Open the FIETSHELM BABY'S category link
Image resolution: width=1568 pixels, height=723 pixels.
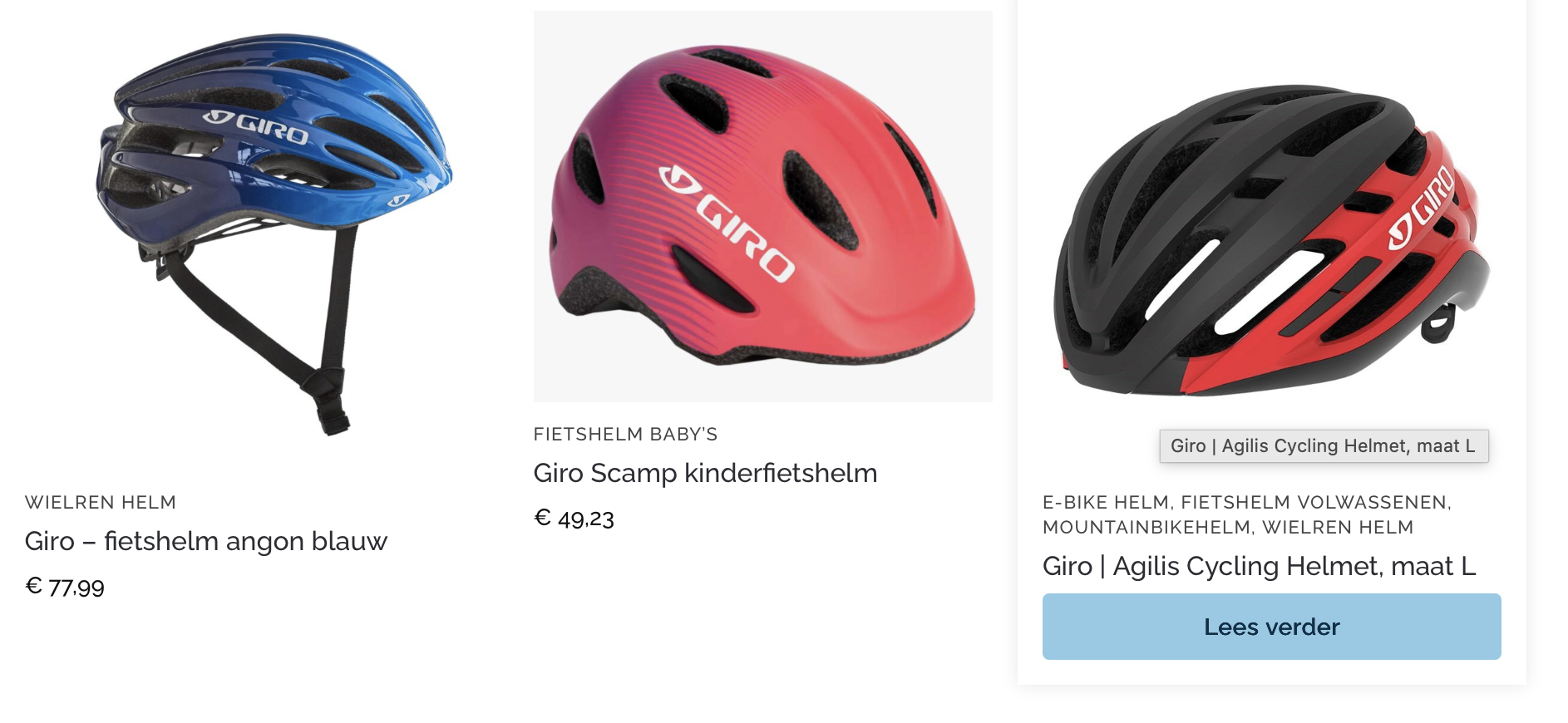[625, 434]
